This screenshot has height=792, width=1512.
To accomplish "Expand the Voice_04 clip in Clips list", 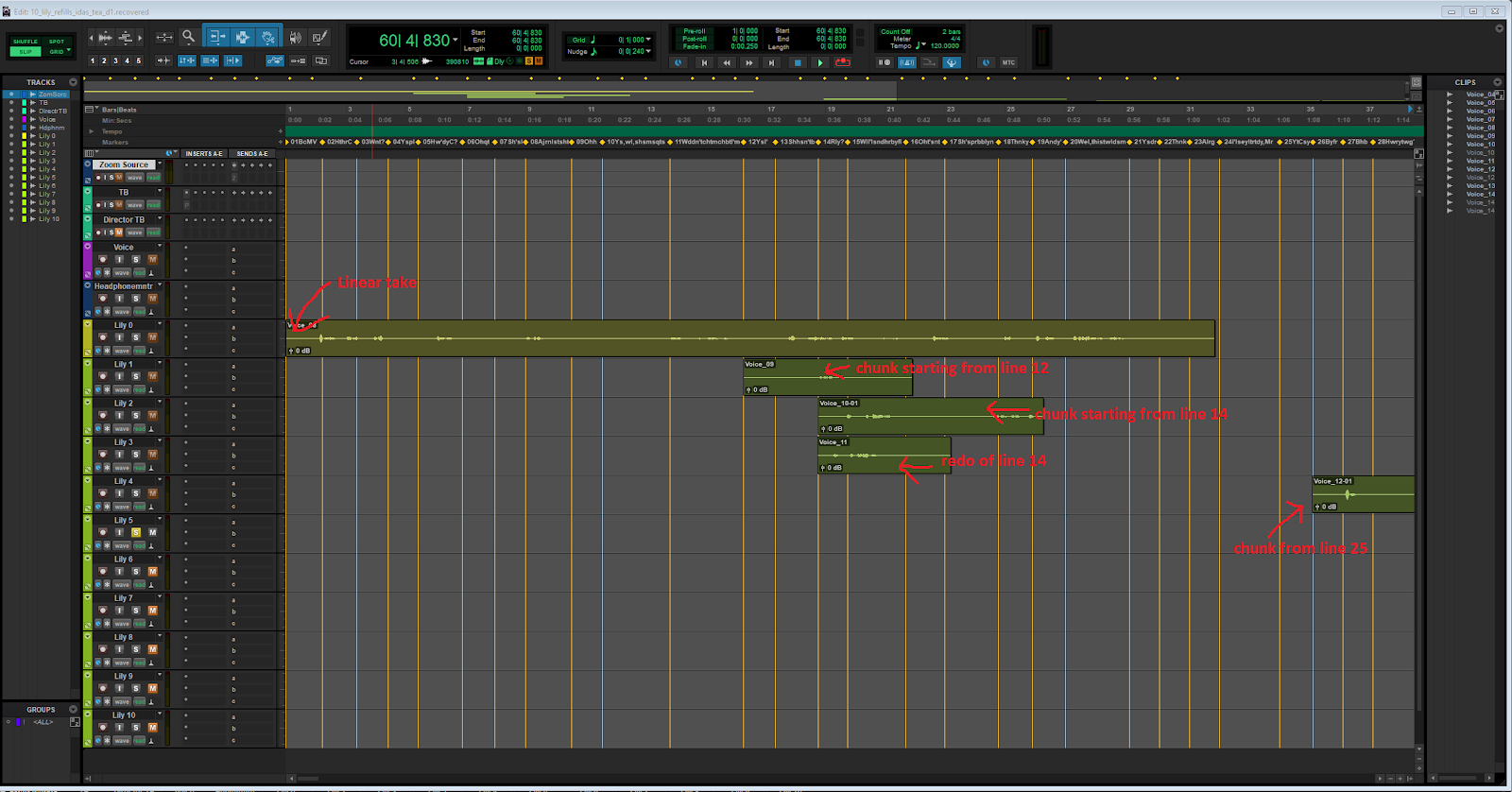I will click(1450, 95).
